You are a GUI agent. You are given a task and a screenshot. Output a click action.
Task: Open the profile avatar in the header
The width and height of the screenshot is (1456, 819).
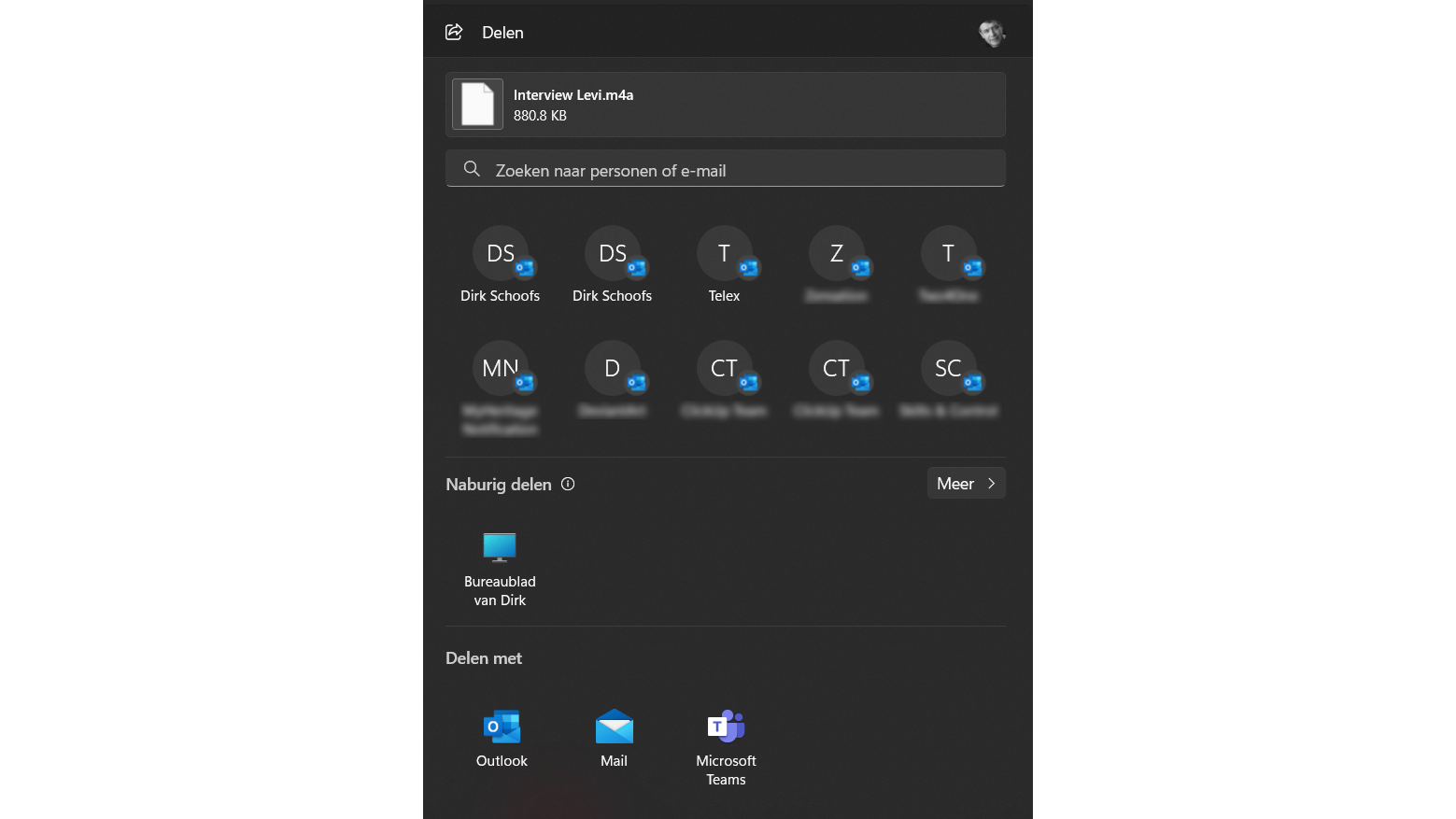992,33
